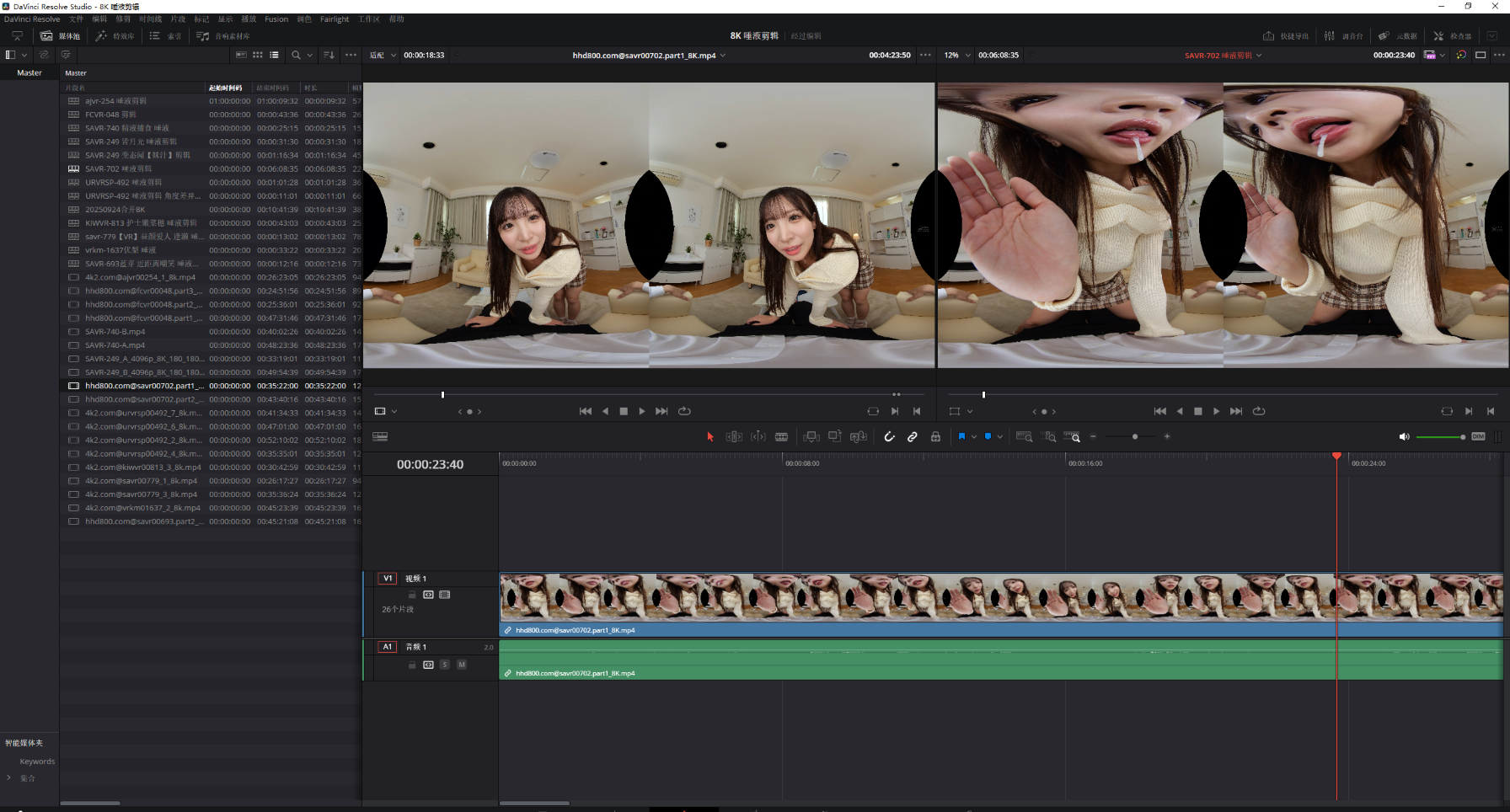Screen dimensions: 1510x812
Task: Open Quick Export (快捷导出)
Action: 1286,36
